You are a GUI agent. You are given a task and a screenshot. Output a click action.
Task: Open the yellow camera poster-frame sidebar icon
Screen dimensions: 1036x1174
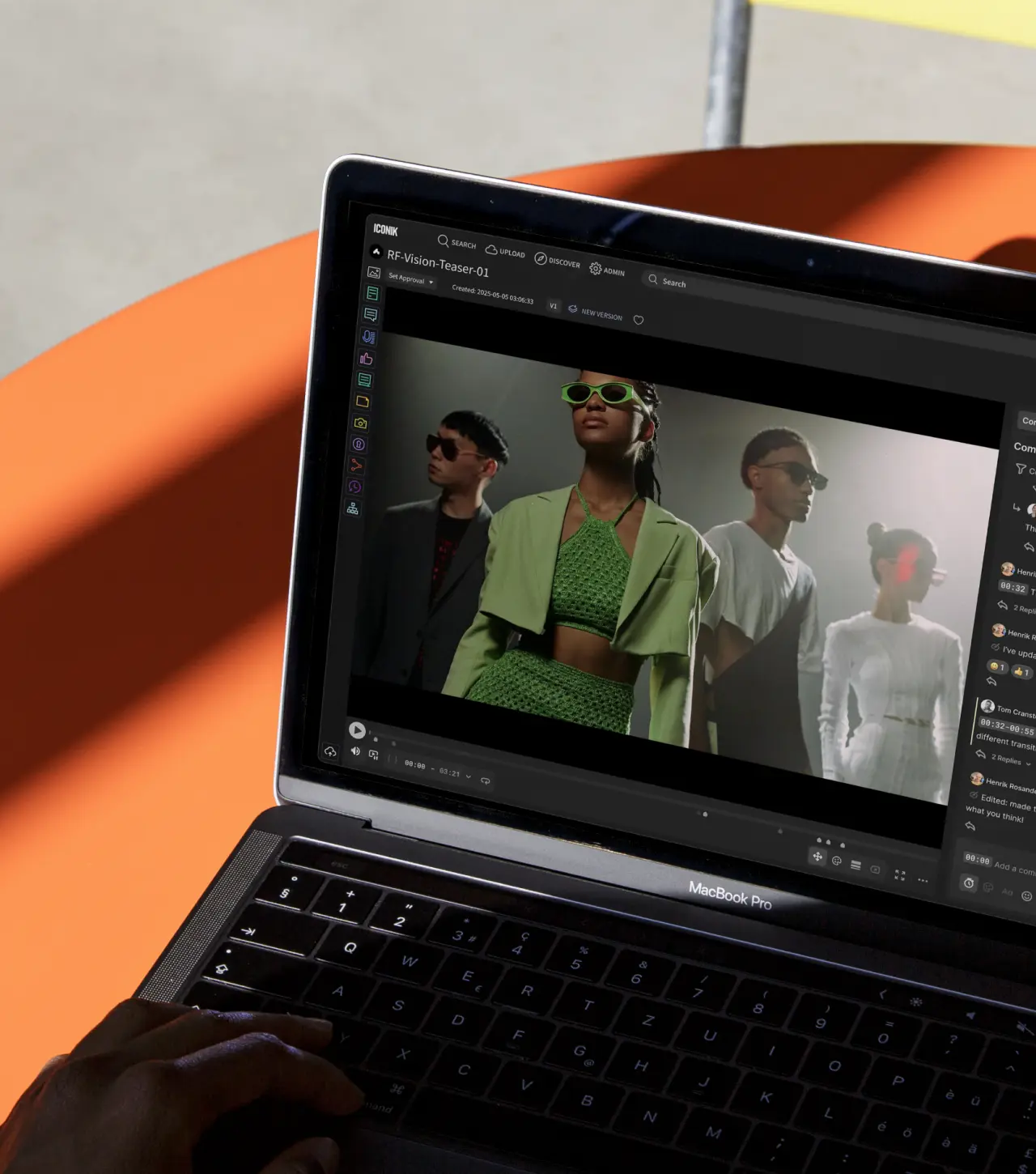point(361,423)
